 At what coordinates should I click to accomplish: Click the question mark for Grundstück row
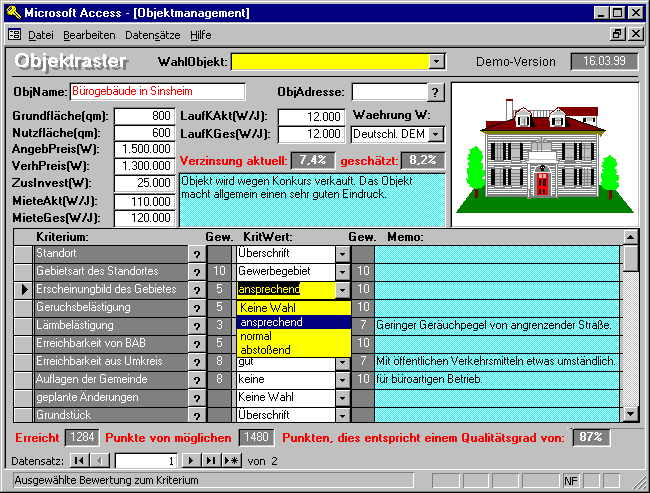[196, 415]
